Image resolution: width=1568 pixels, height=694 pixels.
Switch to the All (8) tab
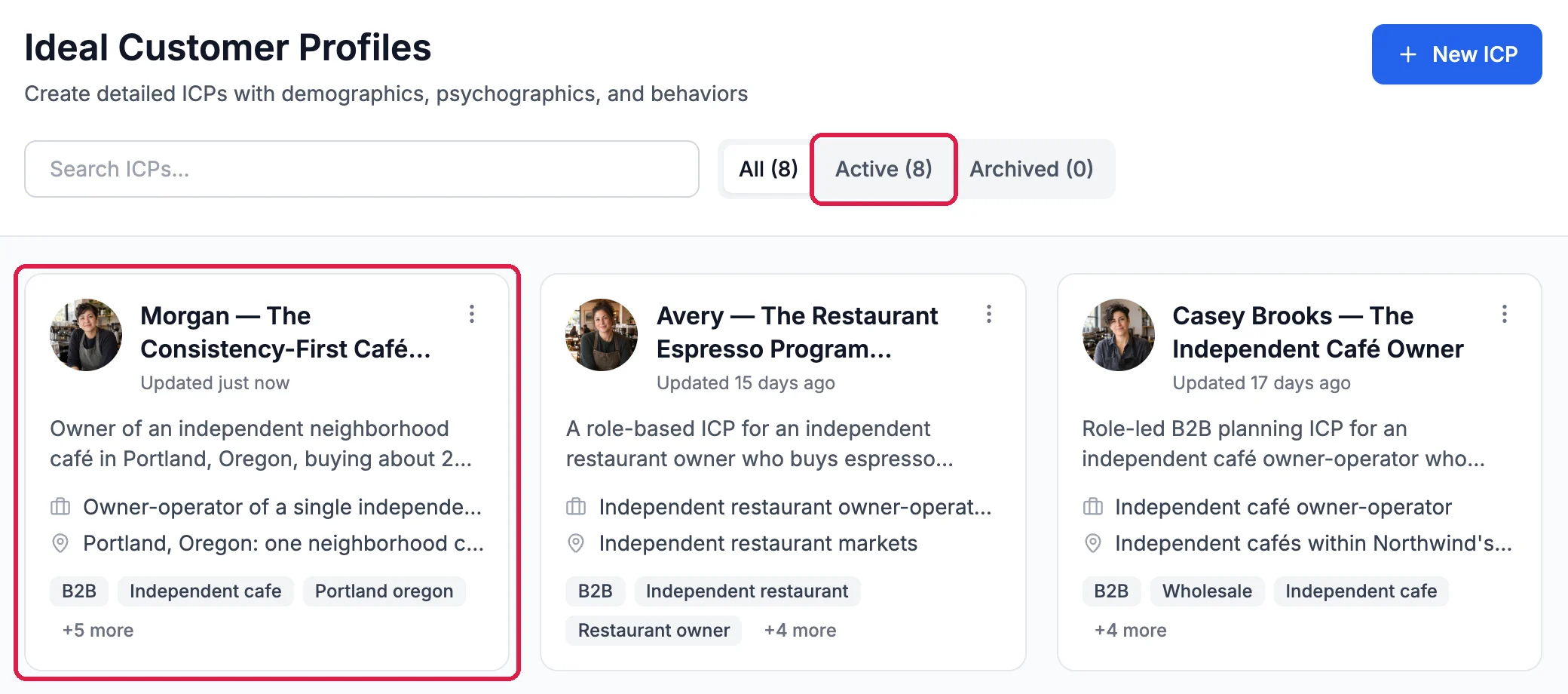coord(767,169)
